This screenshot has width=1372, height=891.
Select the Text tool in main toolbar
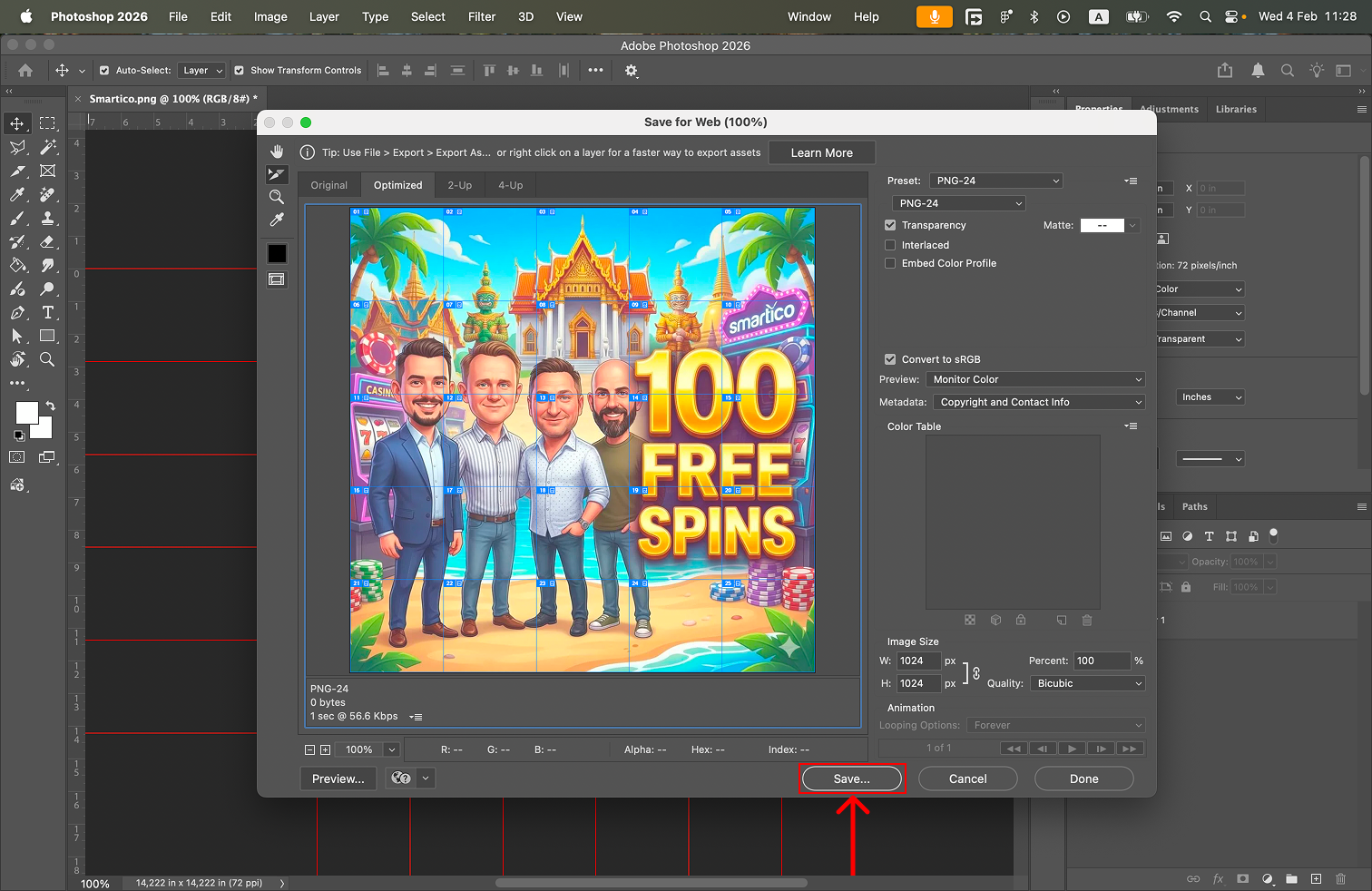48,313
